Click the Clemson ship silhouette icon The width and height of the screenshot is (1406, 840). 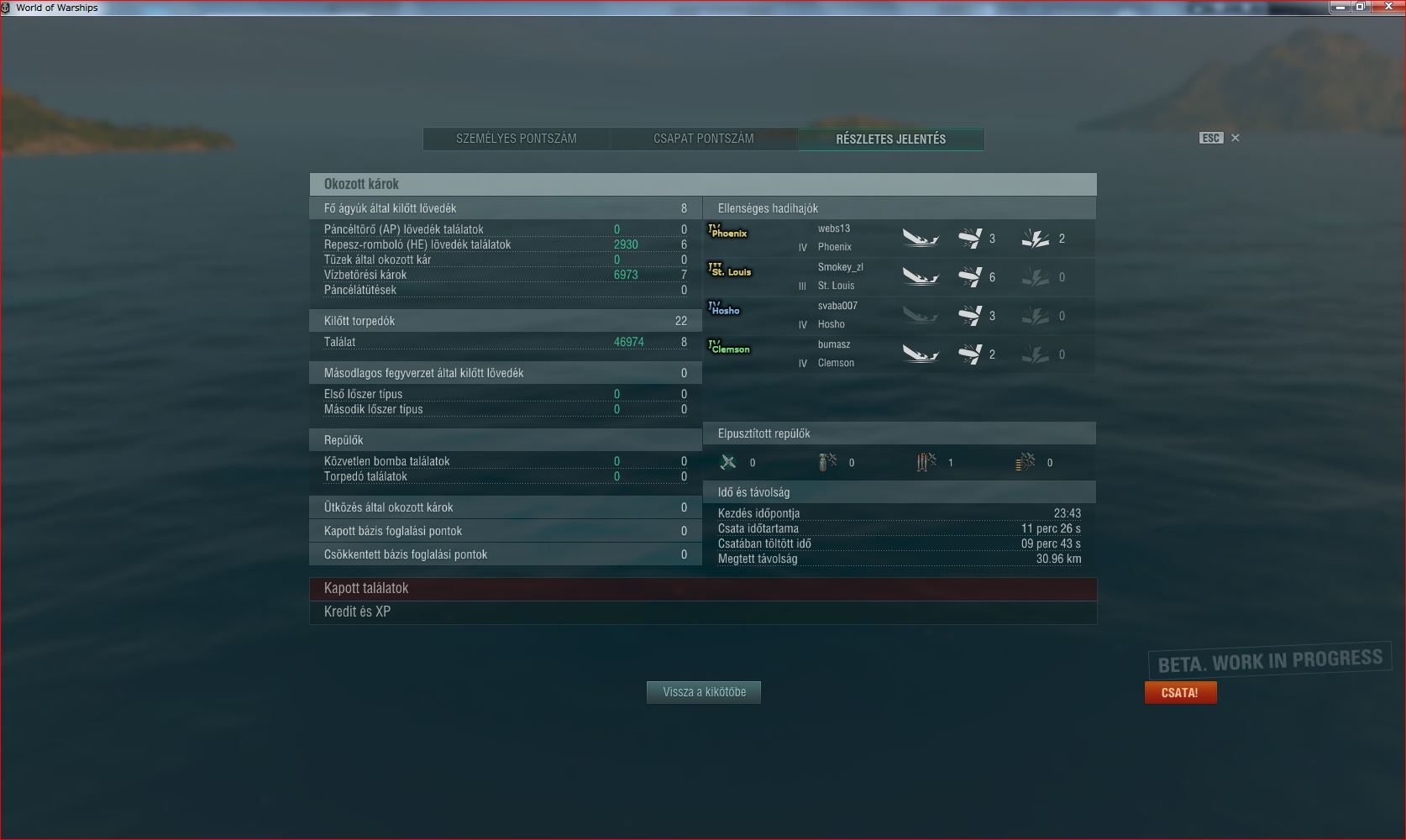[728, 348]
